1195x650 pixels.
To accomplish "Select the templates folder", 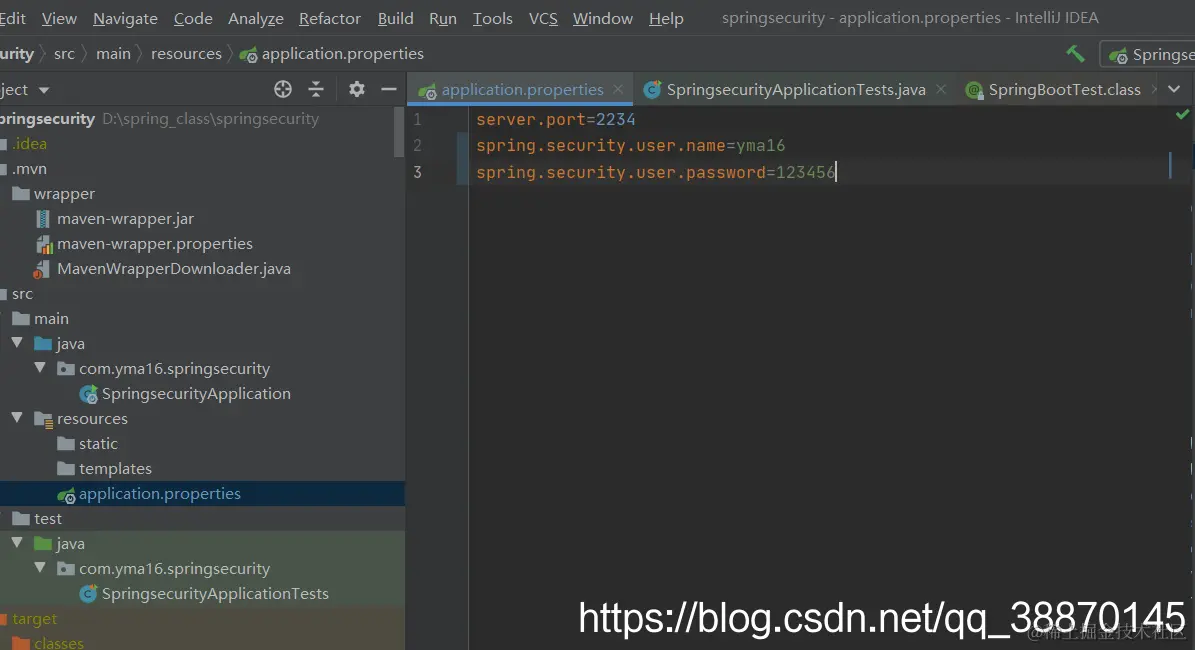I will tap(115, 469).
